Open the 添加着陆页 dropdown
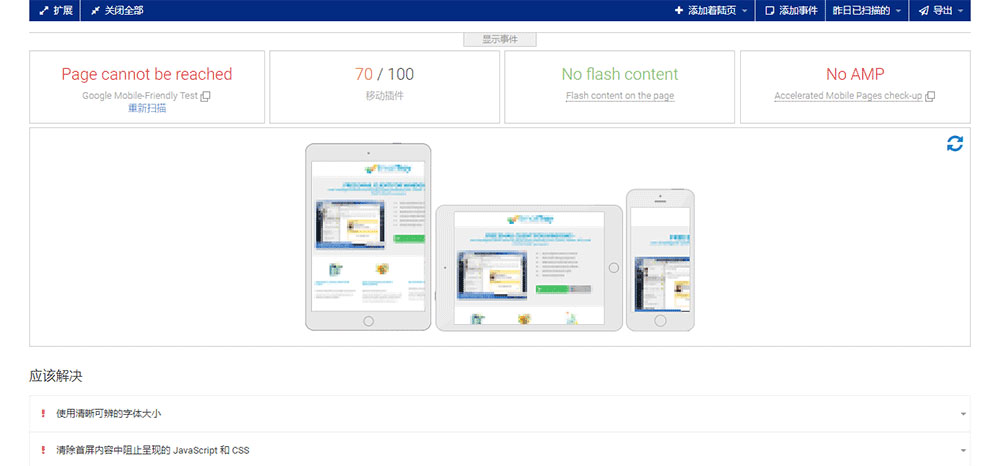The width and height of the screenshot is (1000, 466). pyautogui.click(x=711, y=10)
